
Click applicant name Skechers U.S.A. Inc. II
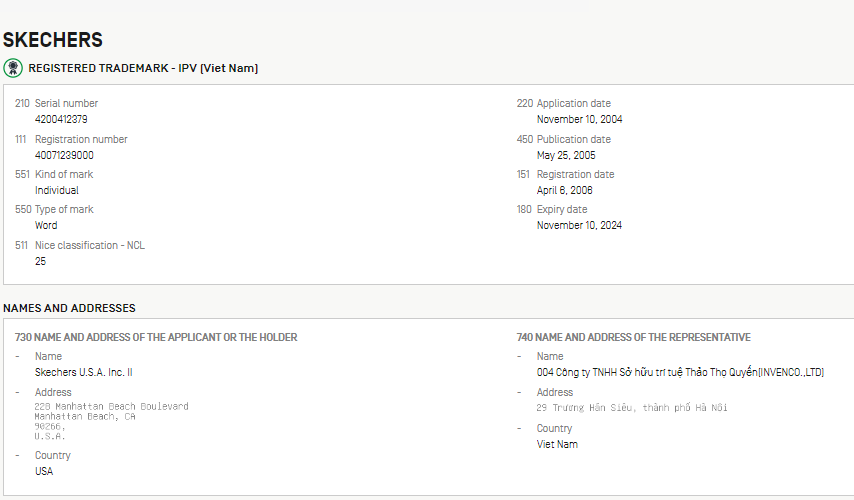click(84, 372)
